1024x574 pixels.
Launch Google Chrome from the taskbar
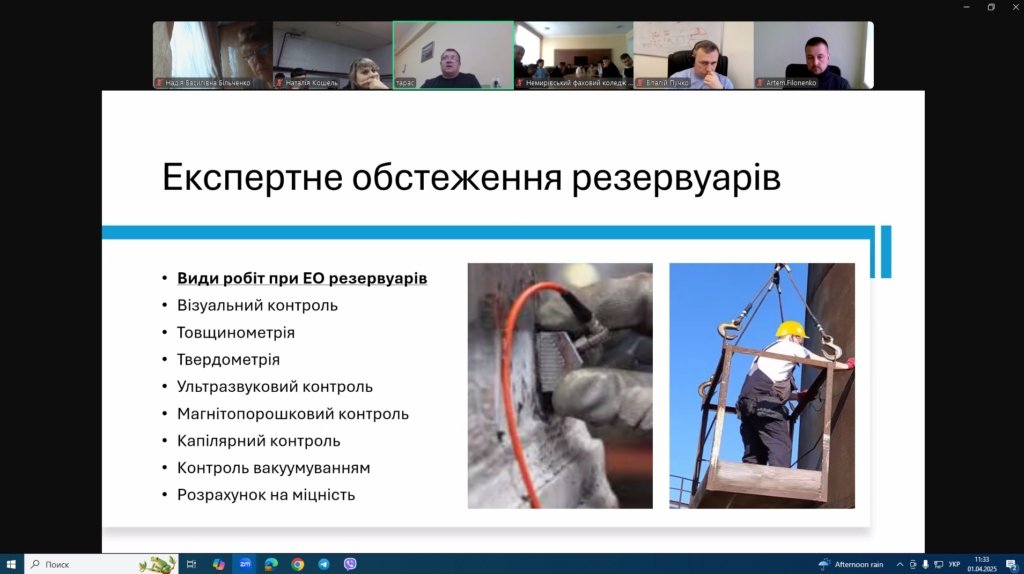click(297, 564)
